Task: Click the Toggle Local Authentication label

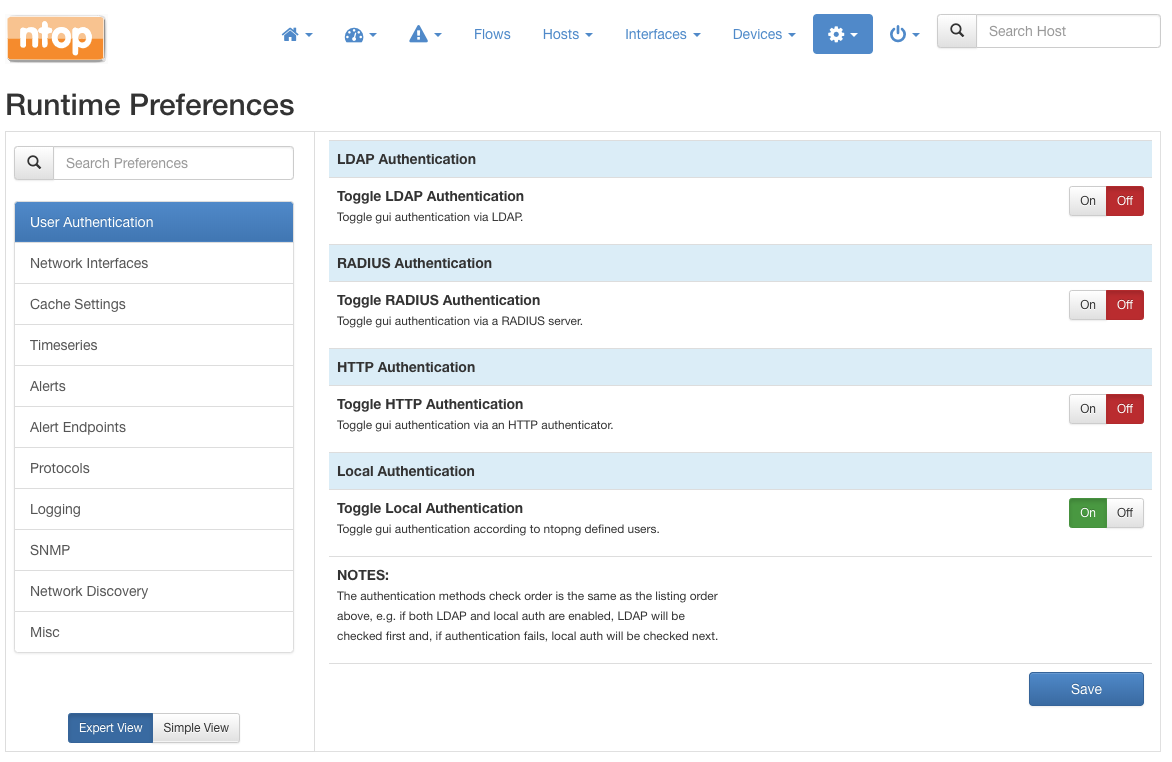Action: pyautogui.click(x=430, y=508)
